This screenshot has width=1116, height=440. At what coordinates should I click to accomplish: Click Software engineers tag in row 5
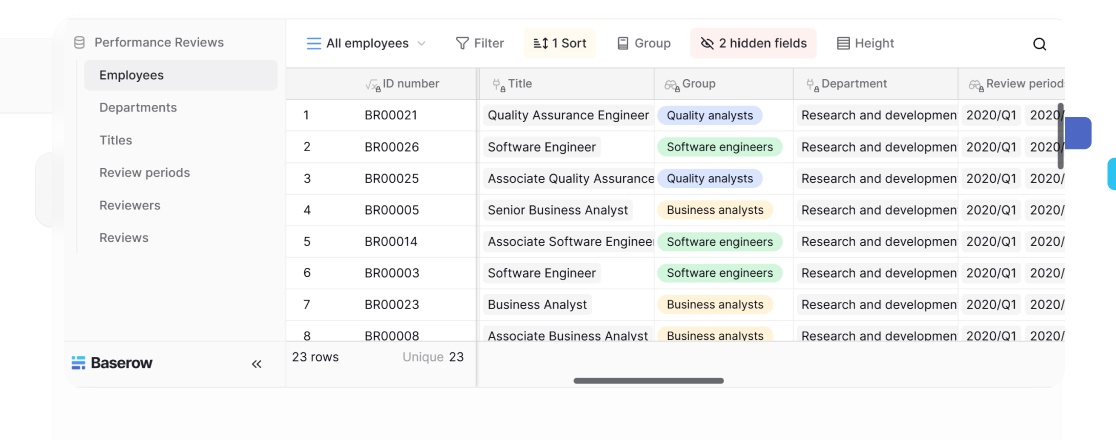click(720, 242)
